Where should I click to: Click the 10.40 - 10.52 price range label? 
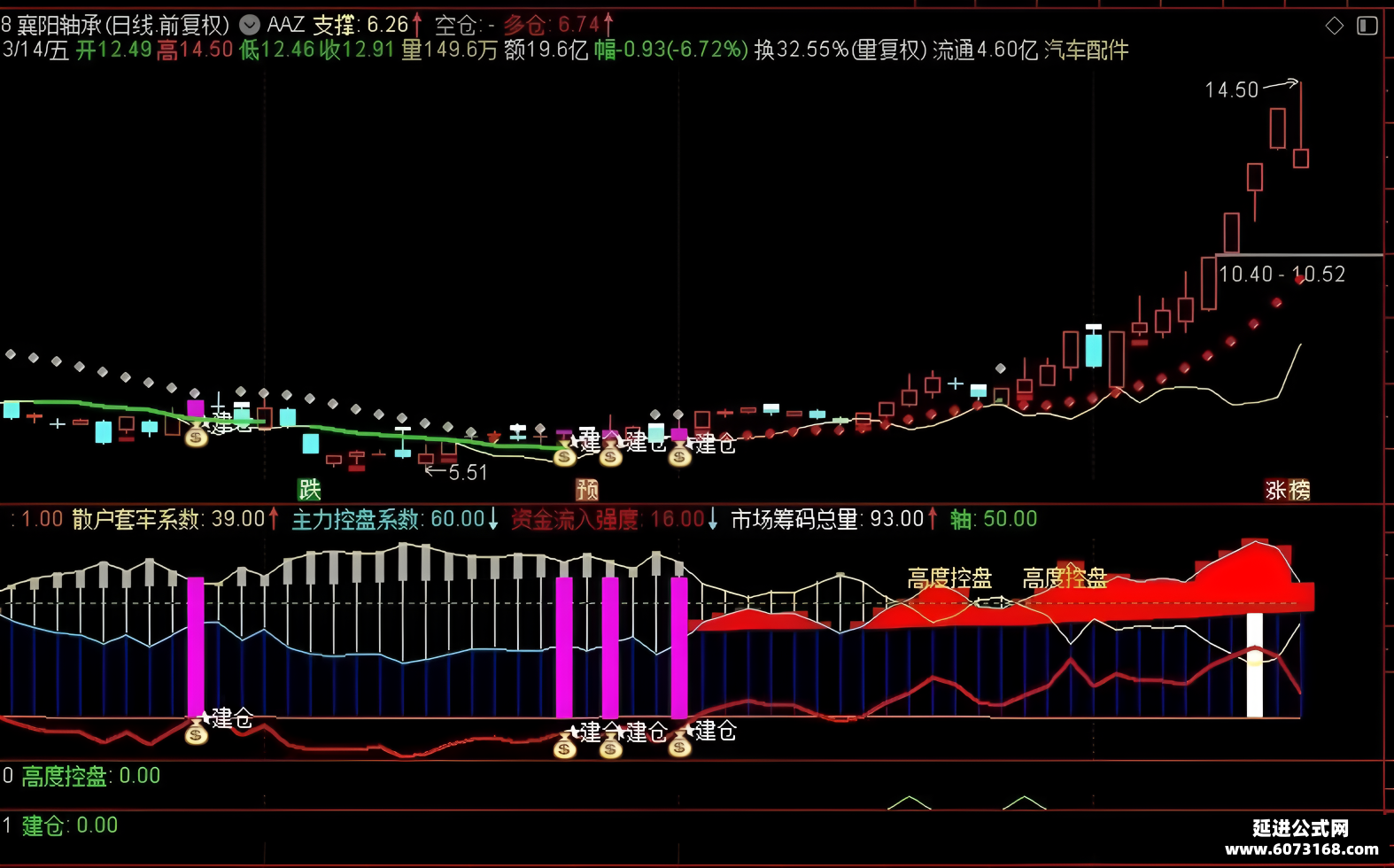(x=1282, y=275)
